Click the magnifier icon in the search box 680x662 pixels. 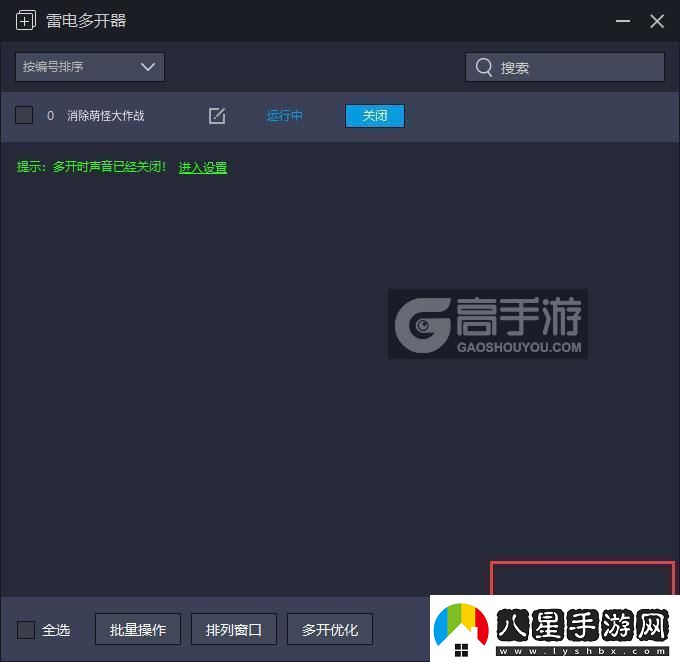(x=484, y=67)
